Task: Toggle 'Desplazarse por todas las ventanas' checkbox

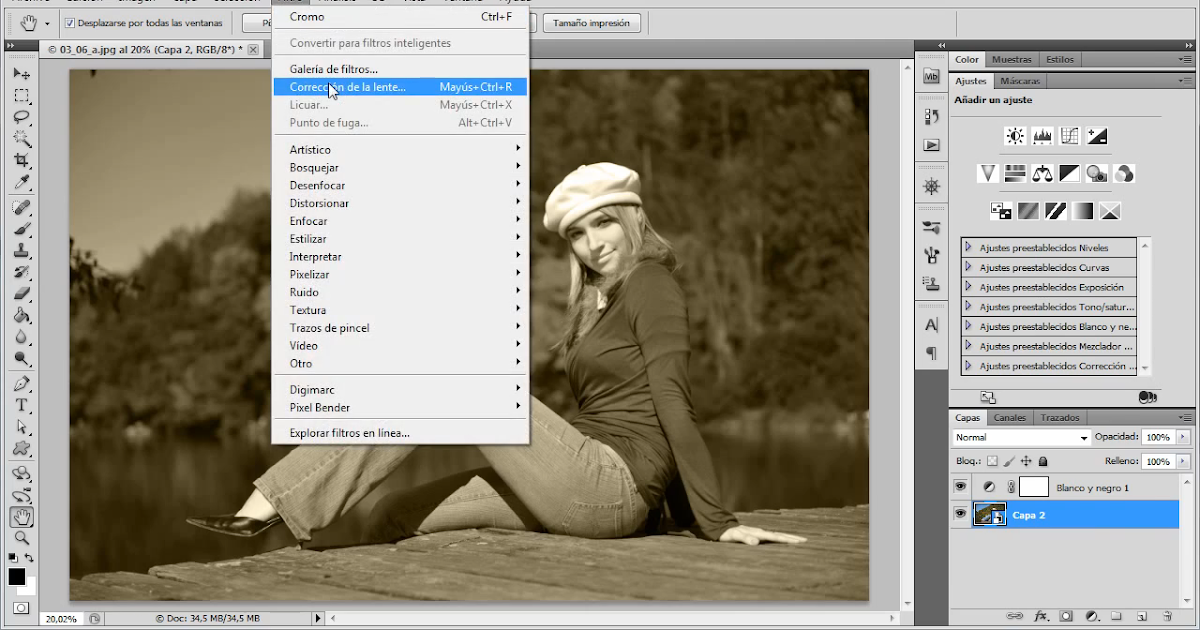Action: point(70,22)
